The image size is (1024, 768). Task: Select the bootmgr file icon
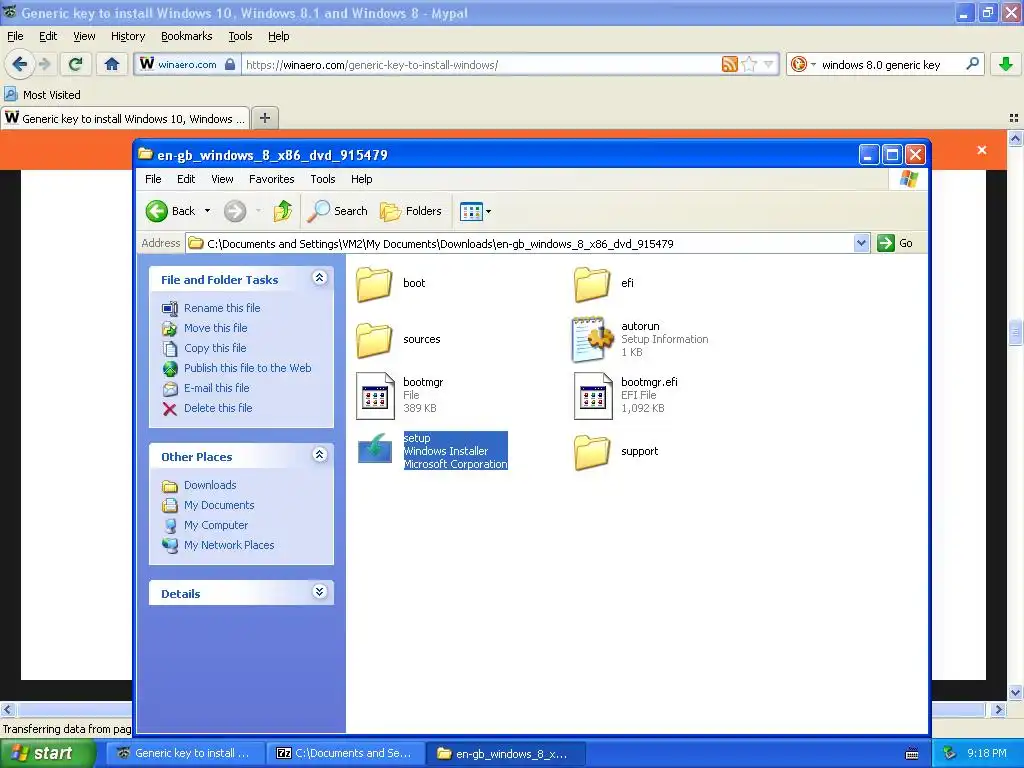pyautogui.click(x=375, y=396)
